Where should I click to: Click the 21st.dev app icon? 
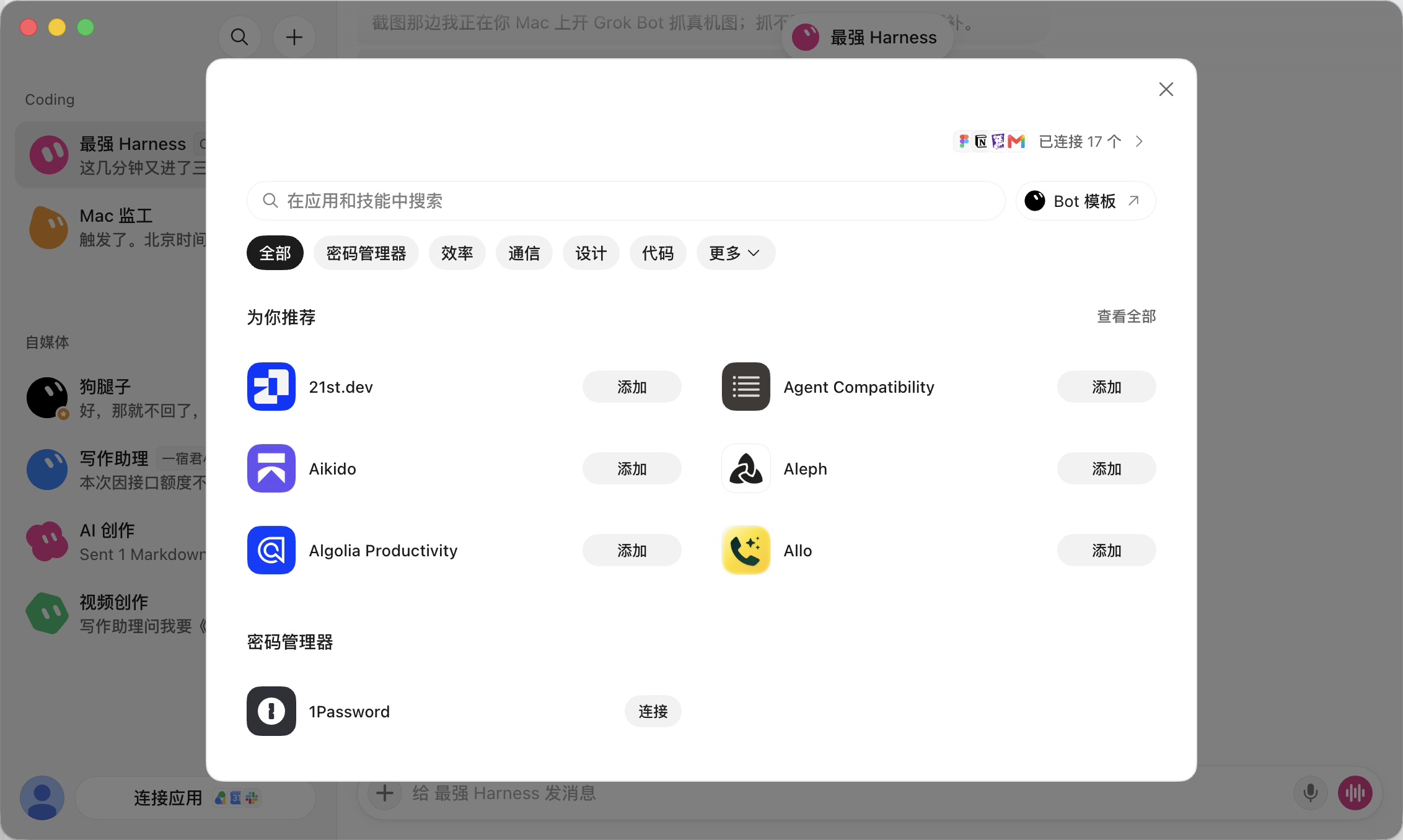pos(271,387)
